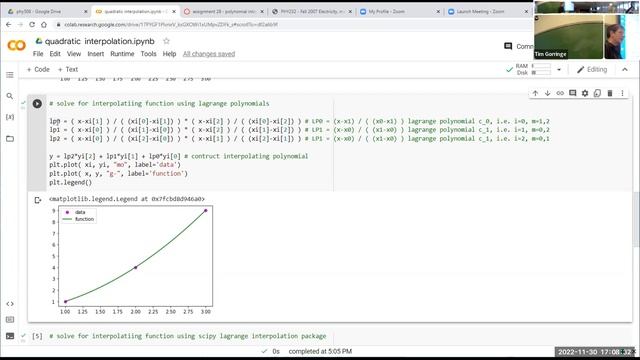Click the line constructing interpolating polynomial y
The height and width of the screenshot is (360, 640).
tap(178, 156)
